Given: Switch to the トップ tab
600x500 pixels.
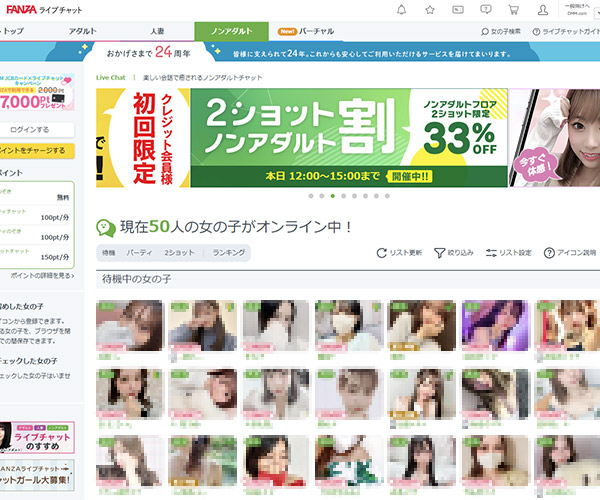Looking at the screenshot, I should click(13, 31).
